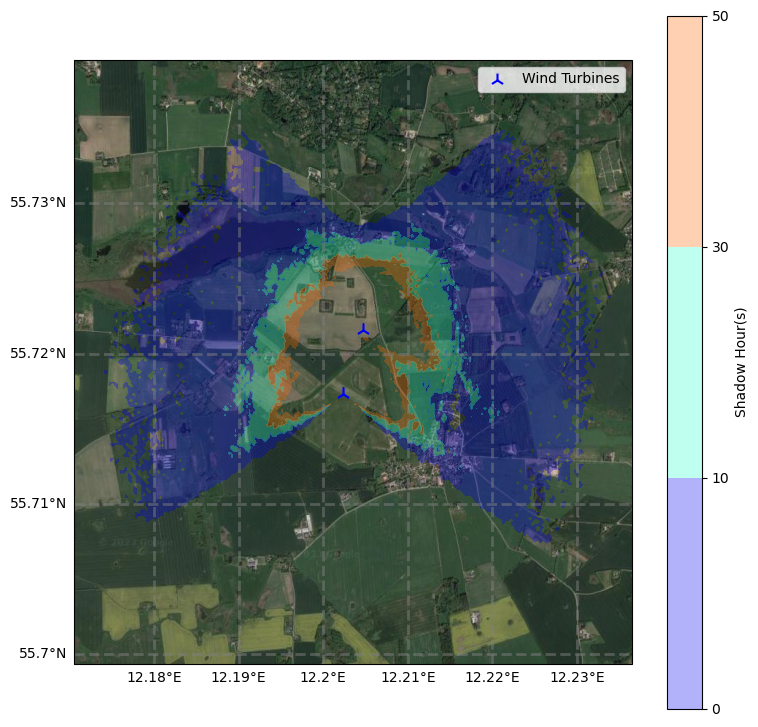Click the 55.72°N latitude tick label
Image resolution: width=758 pixels, height=727 pixels.
tap(38, 354)
